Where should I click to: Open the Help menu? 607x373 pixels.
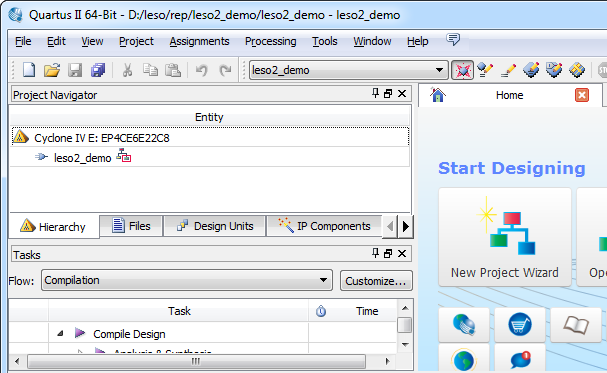coord(418,41)
